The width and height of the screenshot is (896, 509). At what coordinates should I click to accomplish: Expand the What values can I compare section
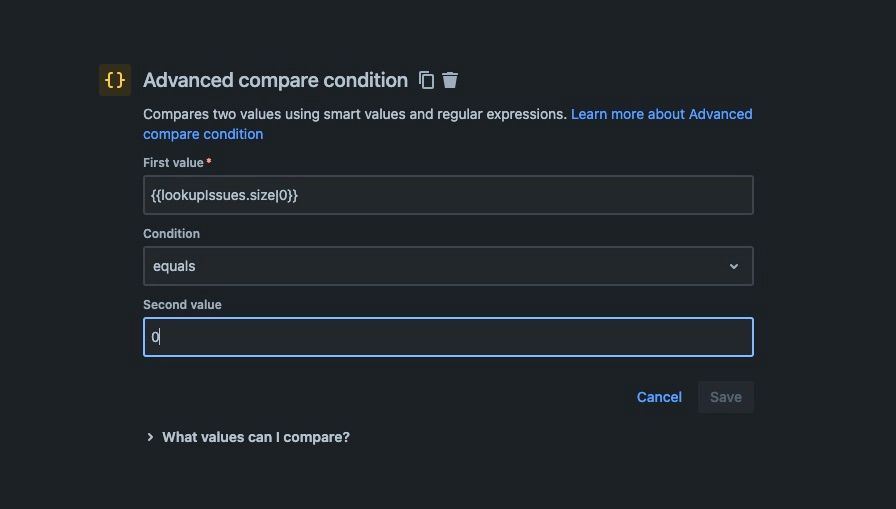(x=255, y=437)
